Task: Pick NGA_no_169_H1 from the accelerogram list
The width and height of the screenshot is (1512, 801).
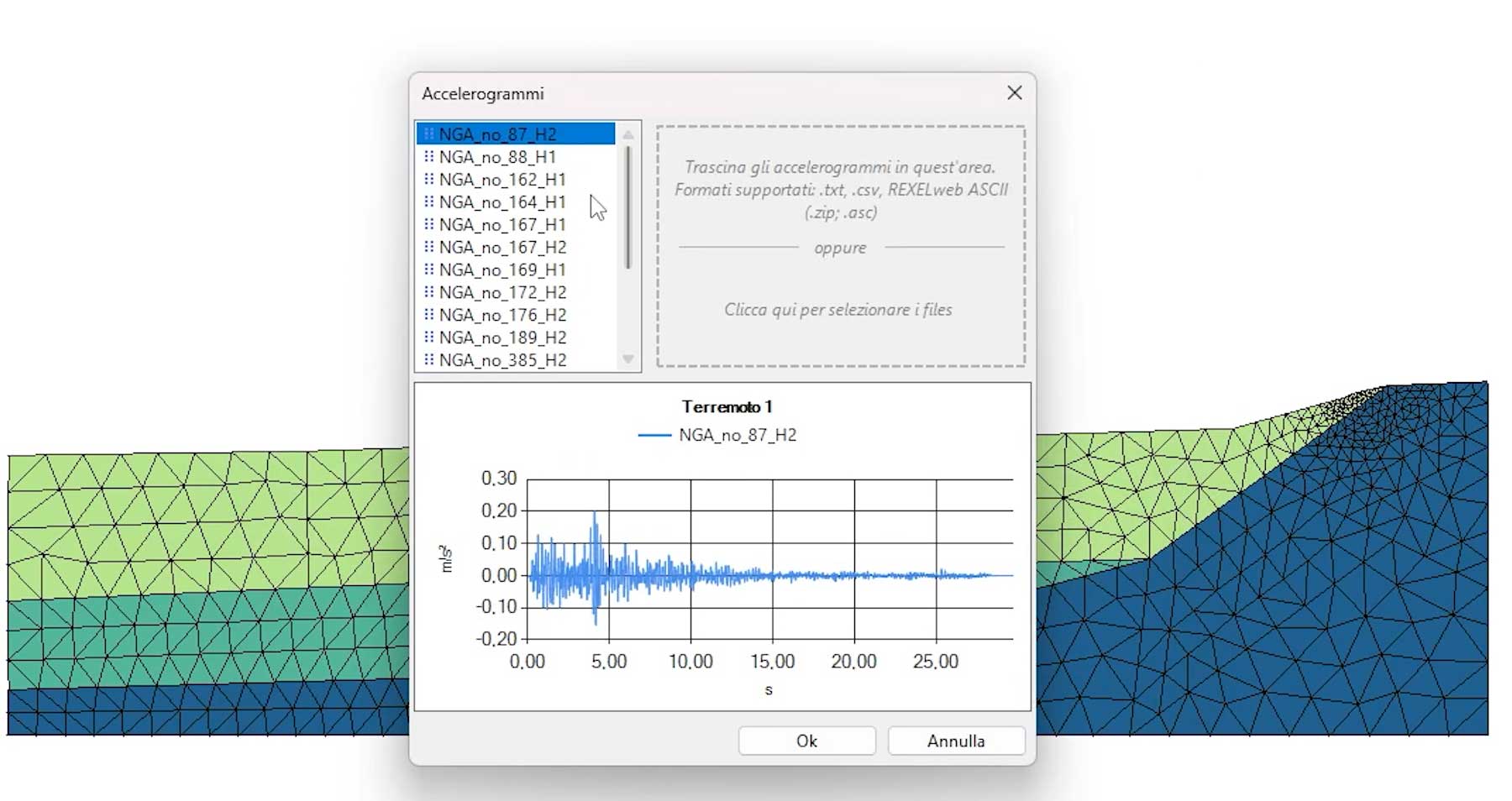Action: pyautogui.click(x=502, y=270)
